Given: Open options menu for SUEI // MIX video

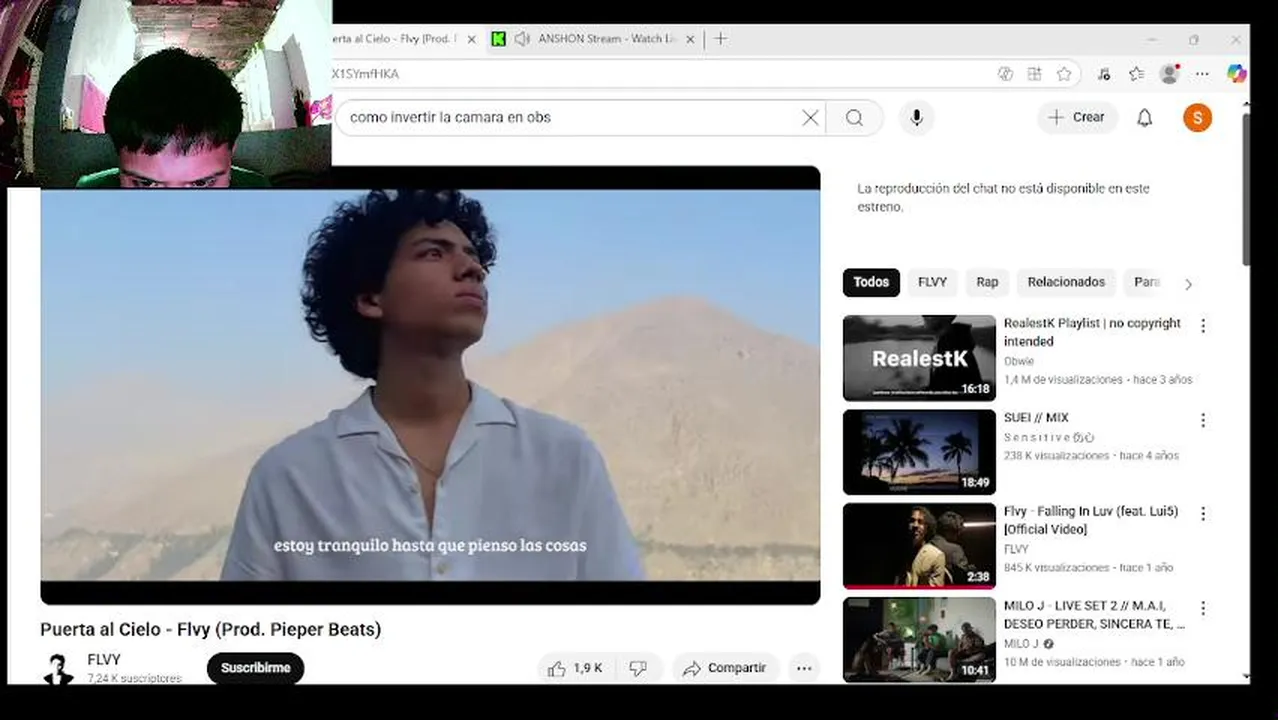Looking at the screenshot, I should click(x=1203, y=420).
